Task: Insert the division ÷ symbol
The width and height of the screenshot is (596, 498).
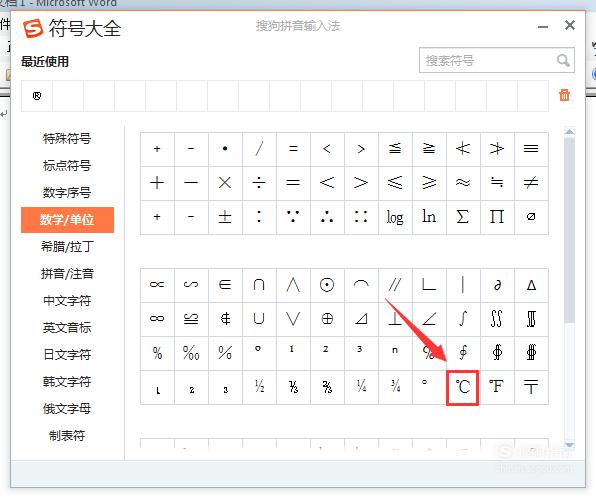Action: pos(259,183)
